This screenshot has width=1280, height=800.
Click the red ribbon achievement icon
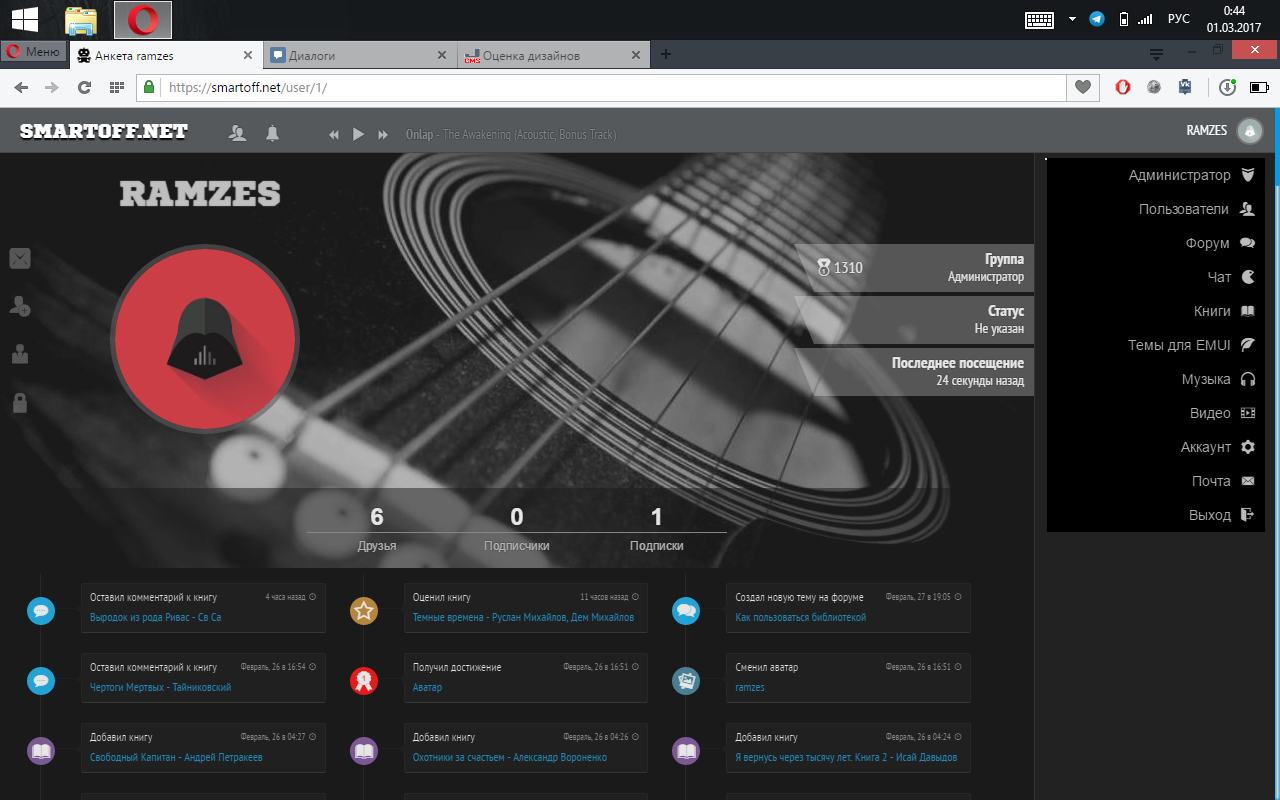point(364,681)
